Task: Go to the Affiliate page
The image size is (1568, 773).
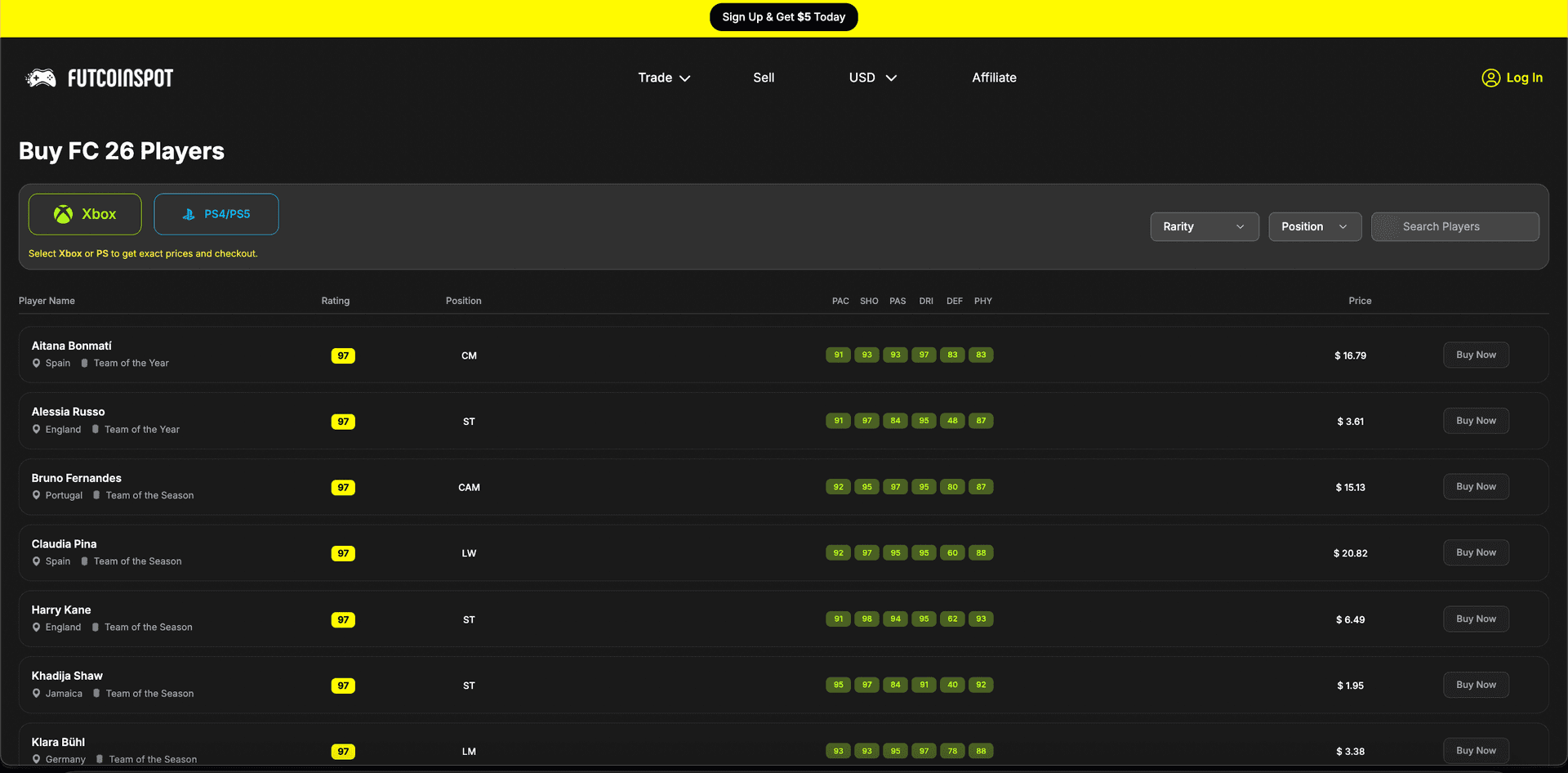Action: tap(994, 78)
